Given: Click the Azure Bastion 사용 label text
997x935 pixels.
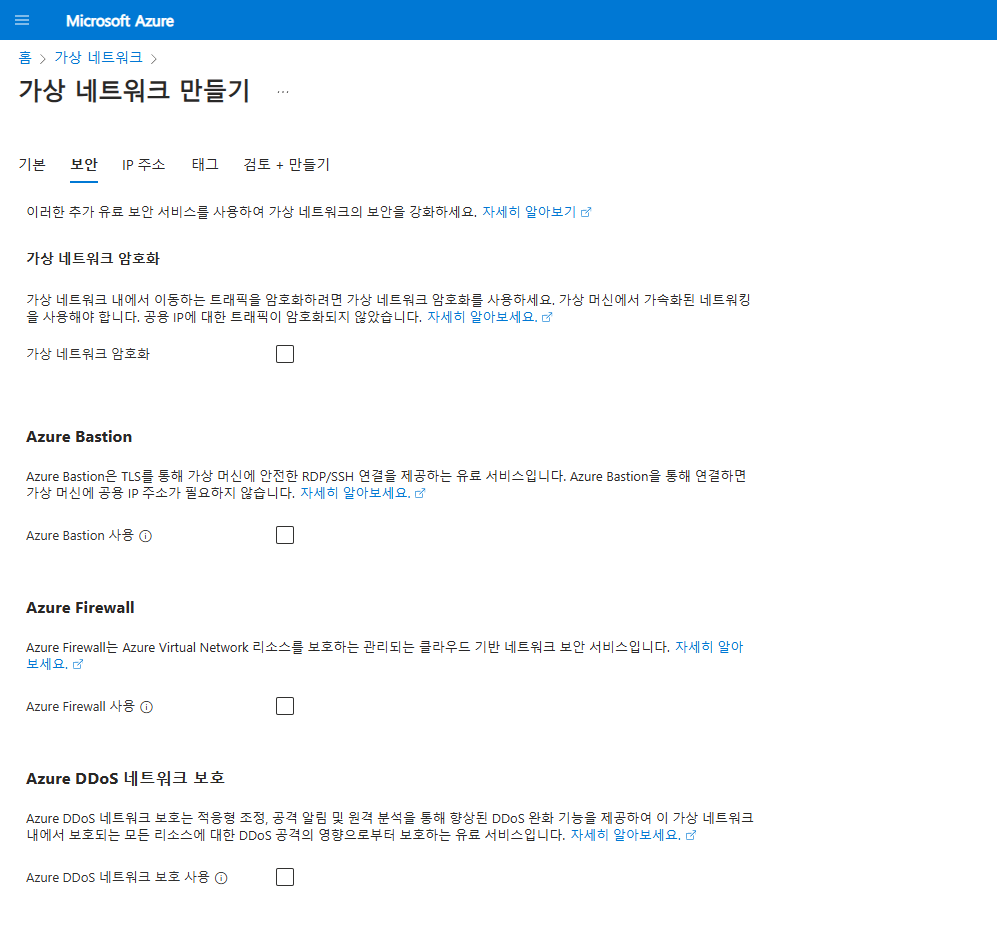Looking at the screenshot, I should coord(79,536).
